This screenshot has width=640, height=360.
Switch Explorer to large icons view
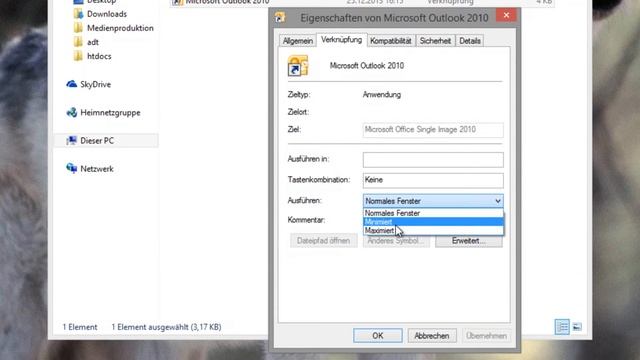tap(577, 327)
